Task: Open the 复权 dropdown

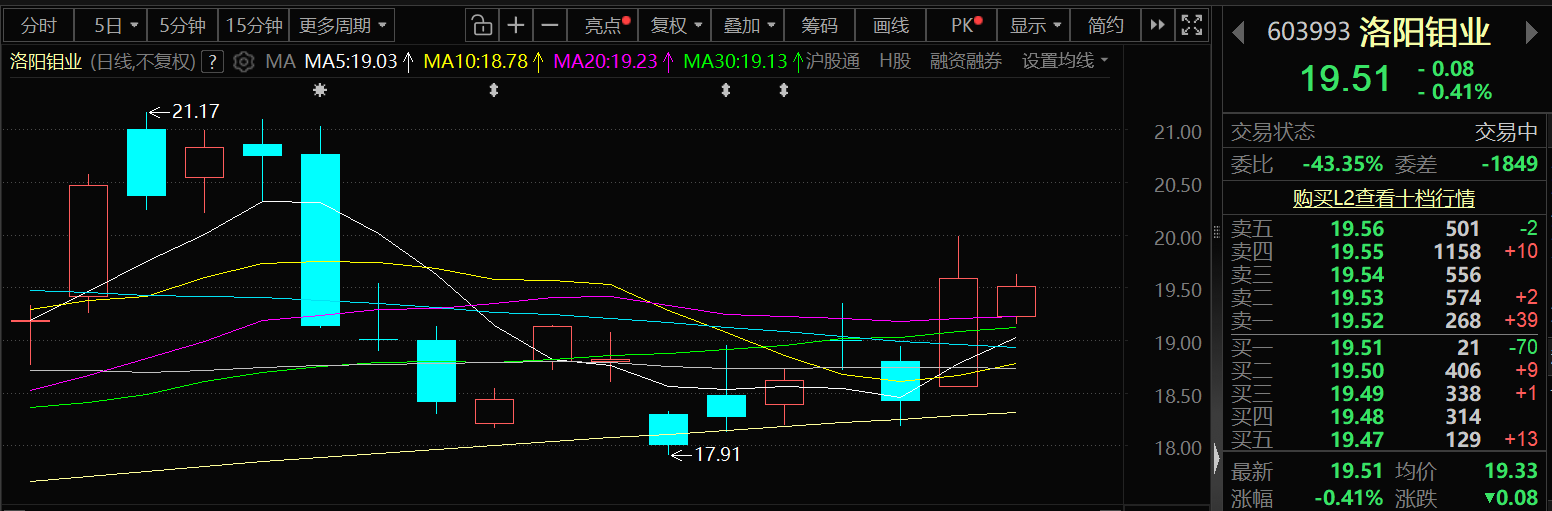Action: click(676, 25)
